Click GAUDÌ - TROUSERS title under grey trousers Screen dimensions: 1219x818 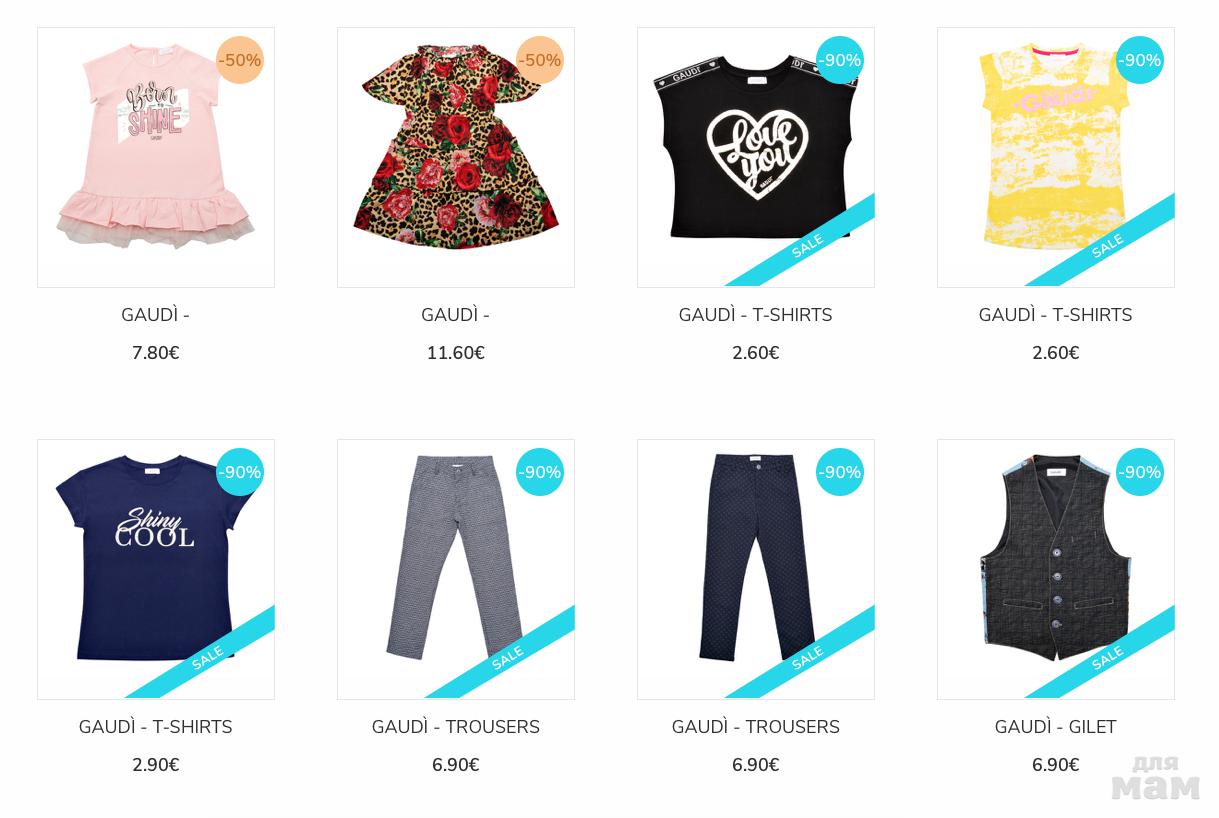456,727
